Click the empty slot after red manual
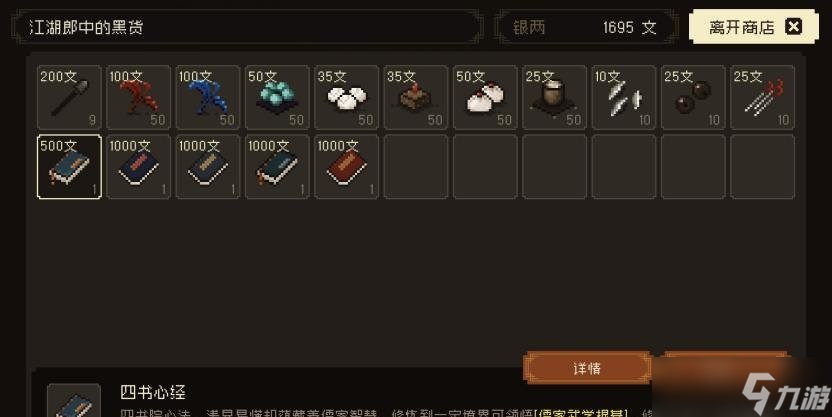832x417 pixels. [x=416, y=167]
